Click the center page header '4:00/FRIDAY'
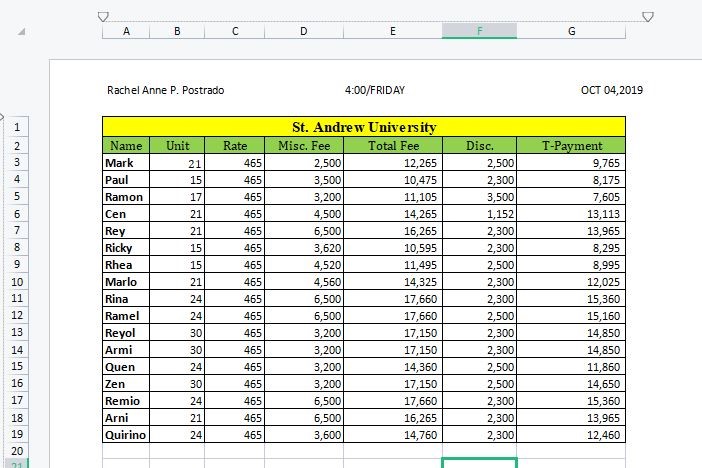Screen dimensions: 702x468 coord(374,91)
